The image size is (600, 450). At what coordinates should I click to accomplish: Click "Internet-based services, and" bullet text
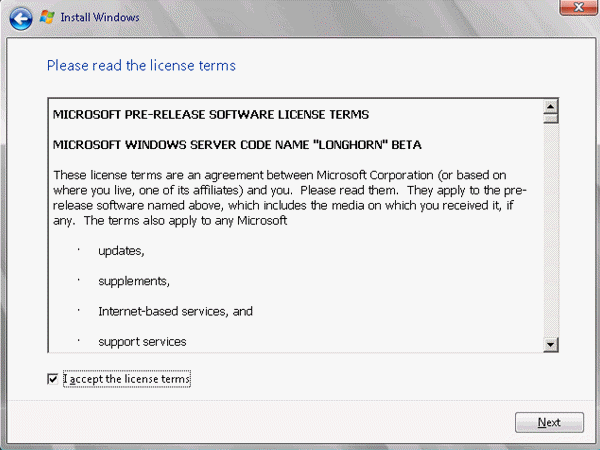pyautogui.click(x=176, y=311)
